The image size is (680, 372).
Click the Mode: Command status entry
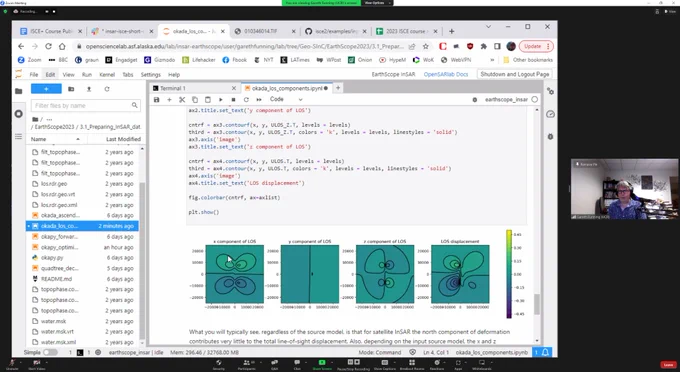point(379,352)
